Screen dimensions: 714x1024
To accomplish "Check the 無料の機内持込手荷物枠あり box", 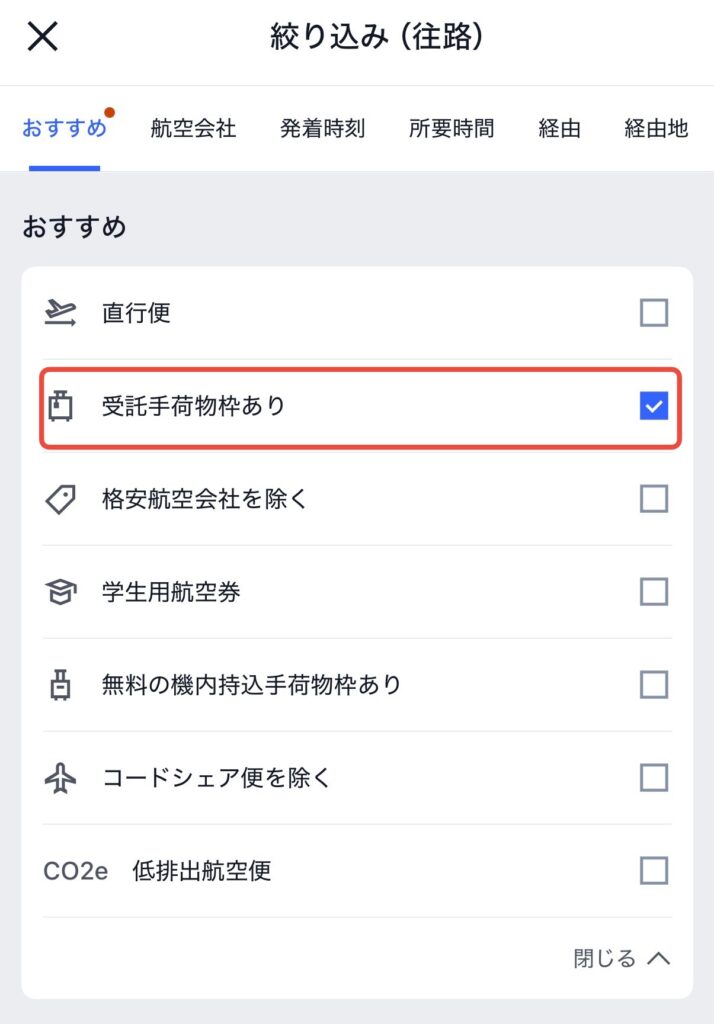I will [654, 685].
